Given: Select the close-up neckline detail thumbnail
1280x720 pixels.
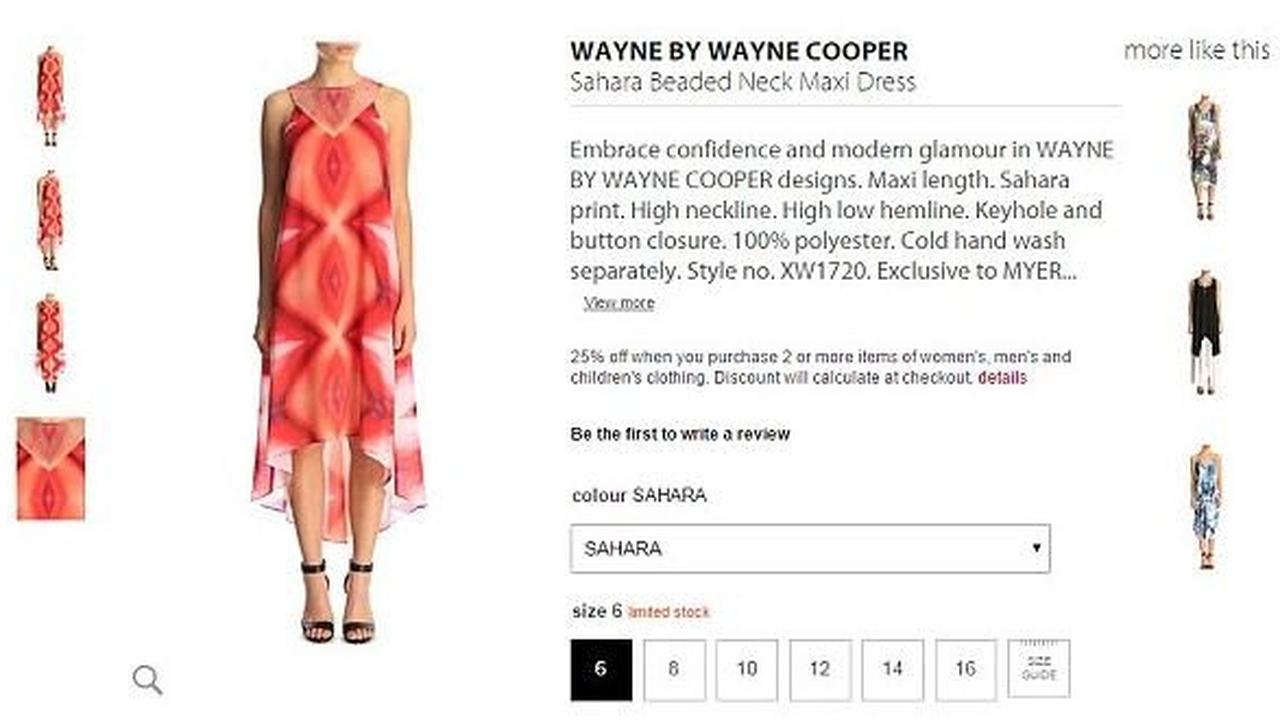Looking at the screenshot, I should (x=51, y=469).
